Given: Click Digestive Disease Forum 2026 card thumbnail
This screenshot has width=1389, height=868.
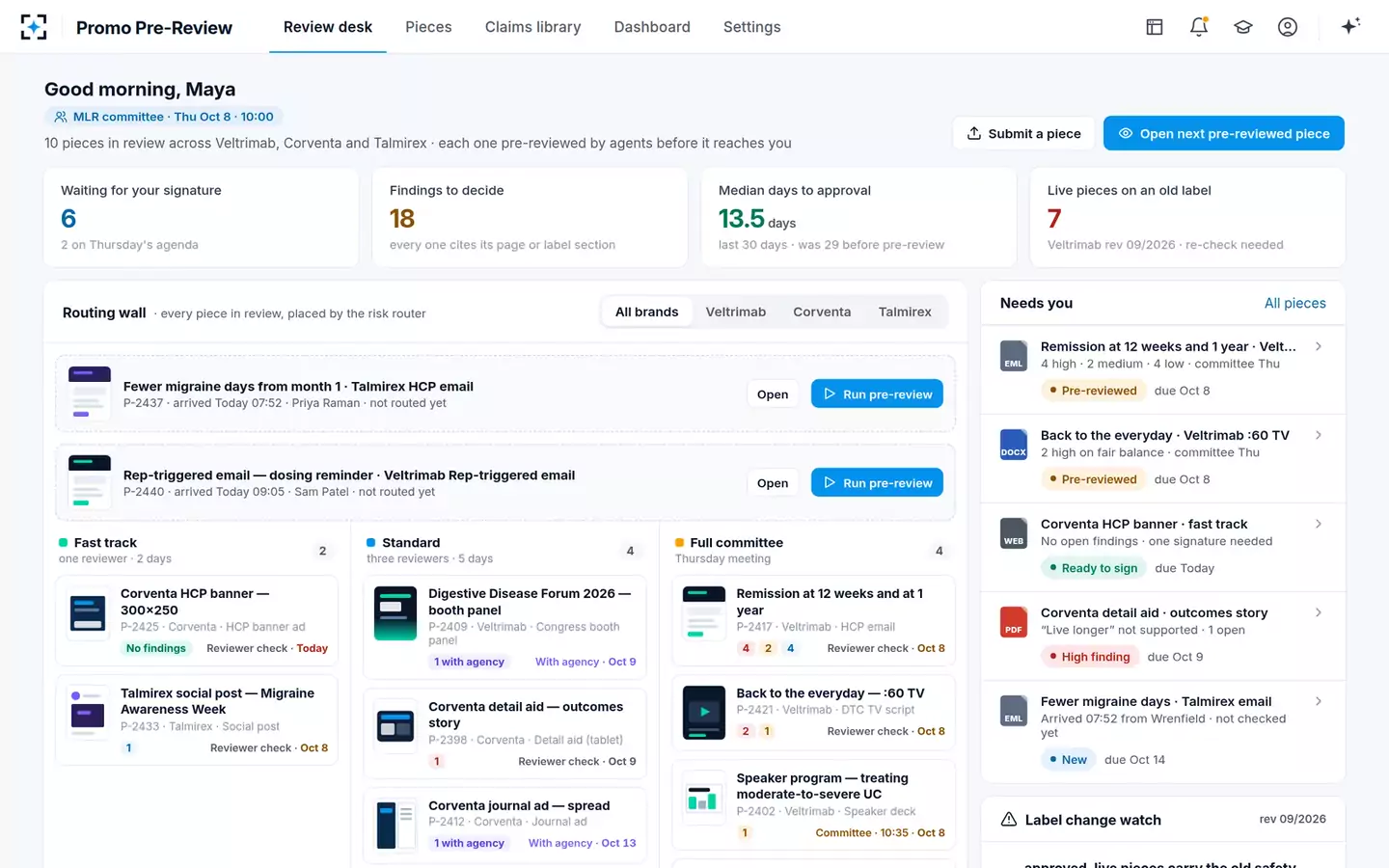Looking at the screenshot, I should pyautogui.click(x=395, y=613).
